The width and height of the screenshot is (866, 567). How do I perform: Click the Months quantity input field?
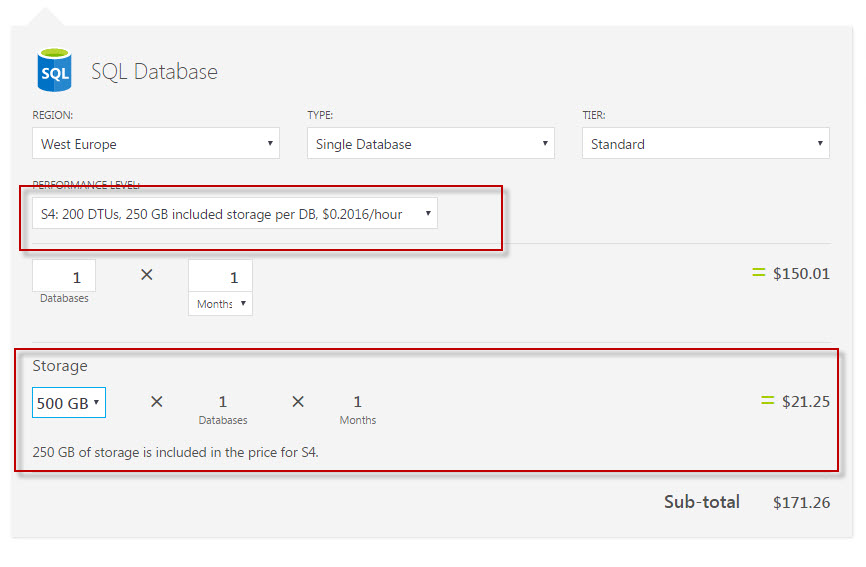point(220,275)
